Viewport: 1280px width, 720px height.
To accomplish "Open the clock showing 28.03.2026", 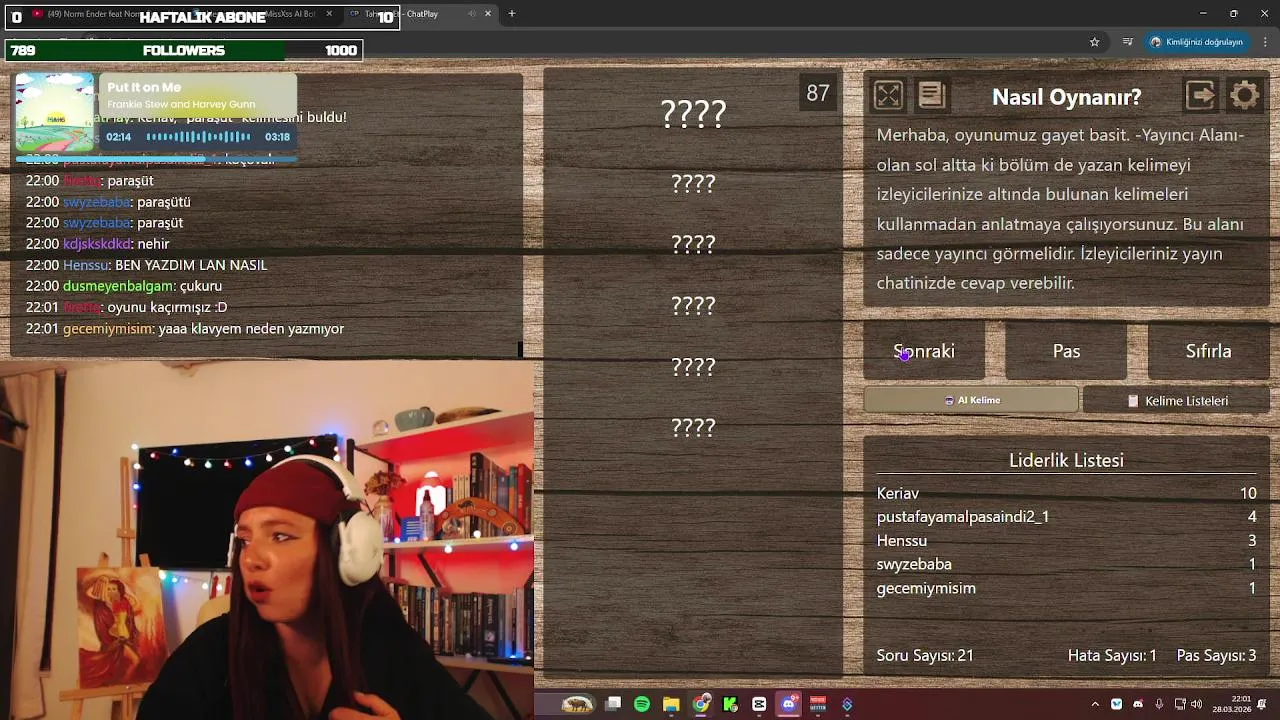I will [x=1232, y=704].
